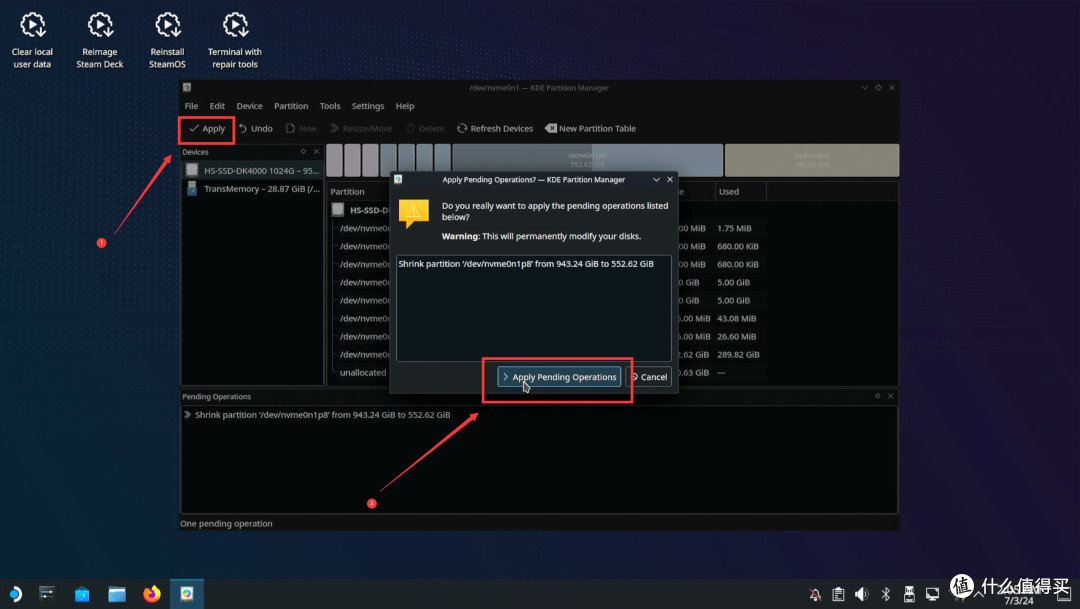Open the Edit menu
1080x609 pixels.
click(x=217, y=106)
